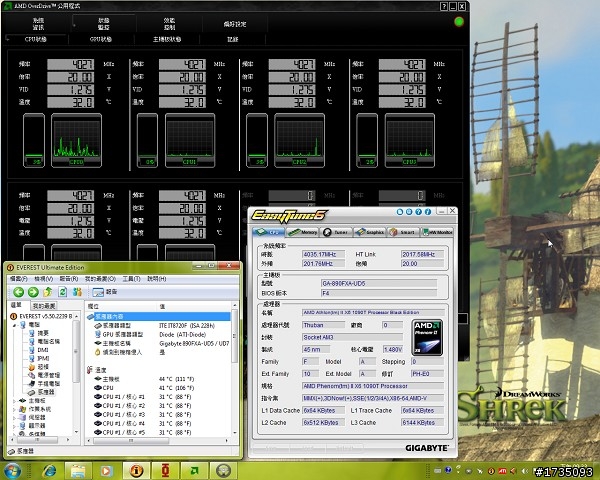
Task: Click the 4035.17MHz clock field in EasyTune6
Action: click(x=323, y=254)
